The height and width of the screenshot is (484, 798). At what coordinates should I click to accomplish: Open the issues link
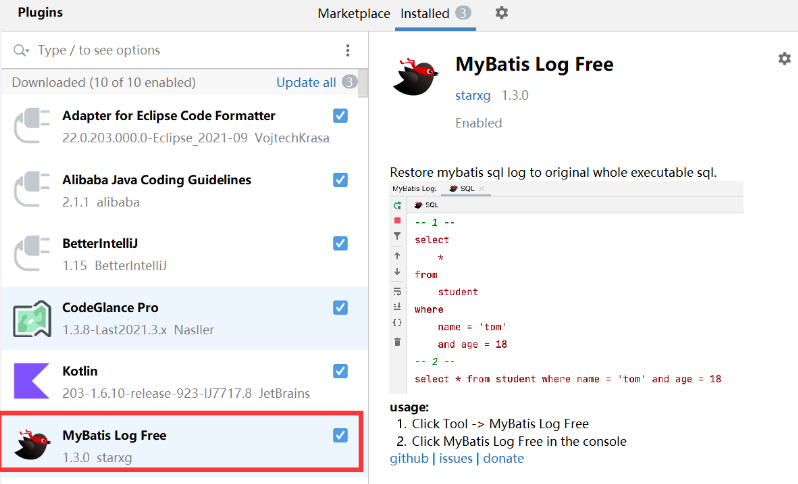point(455,459)
